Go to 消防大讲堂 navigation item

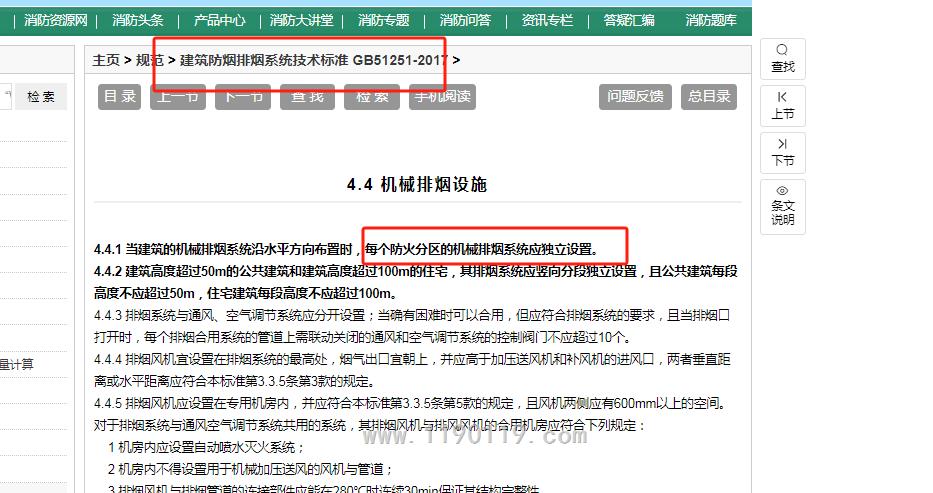302,20
